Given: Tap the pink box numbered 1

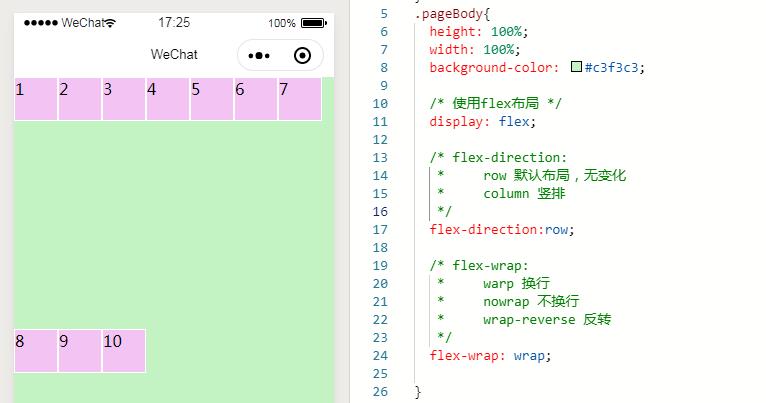Looking at the screenshot, I should tap(36, 99).
